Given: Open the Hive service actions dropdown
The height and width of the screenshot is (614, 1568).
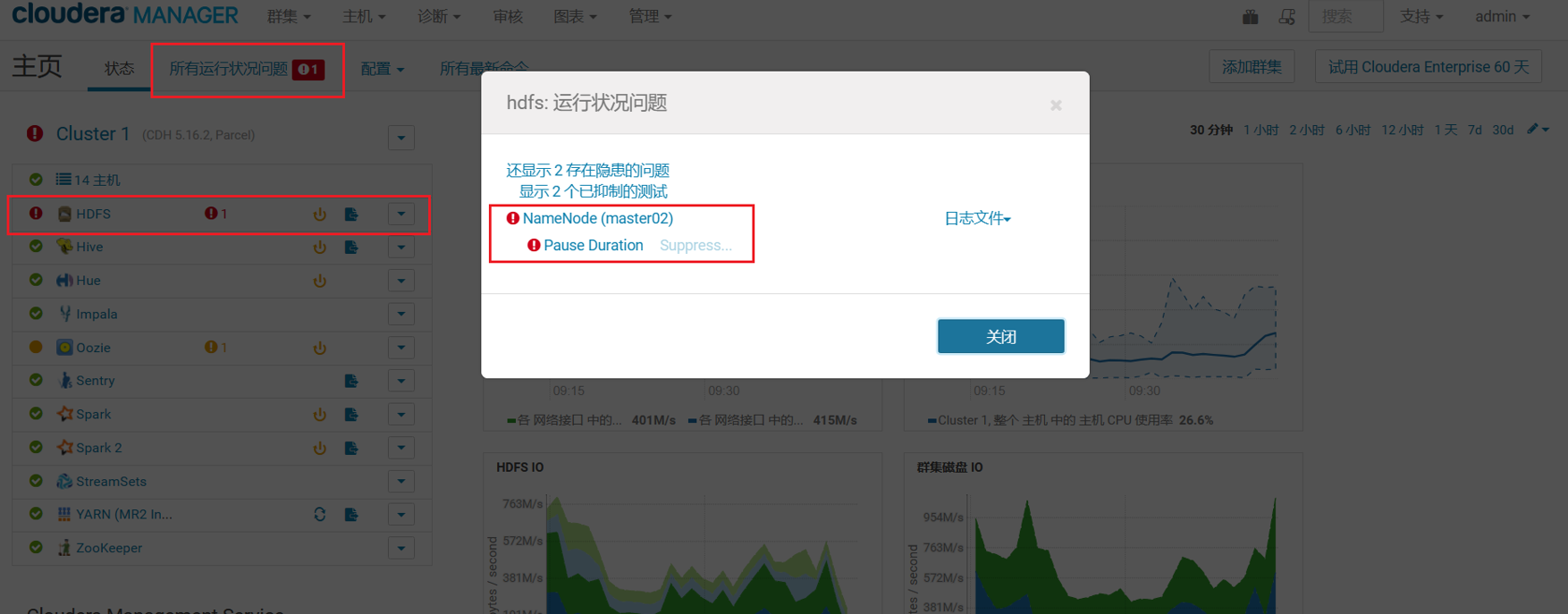Looking at the screenshot, I should [400, 248].
